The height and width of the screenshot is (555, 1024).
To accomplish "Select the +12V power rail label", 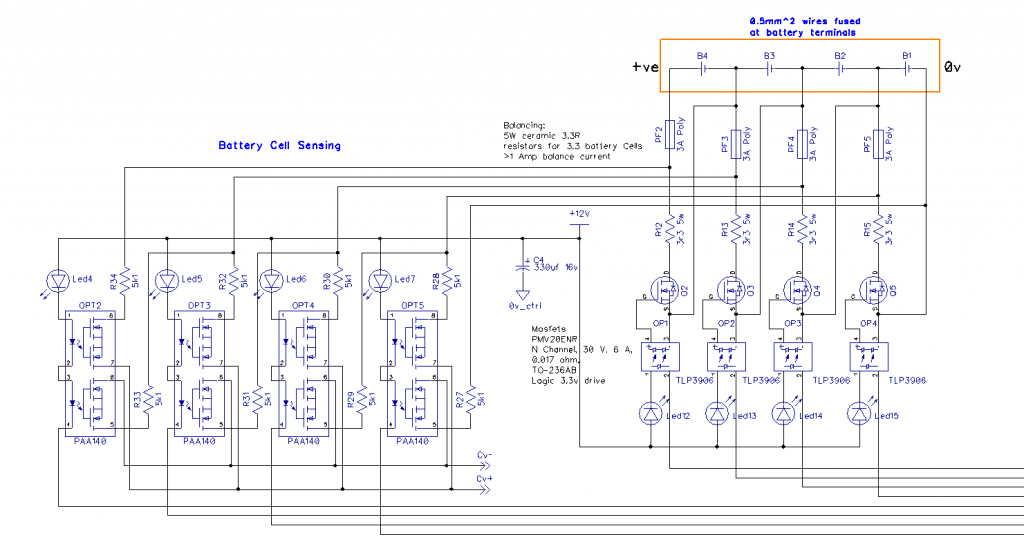I will [x=579, y=215].
